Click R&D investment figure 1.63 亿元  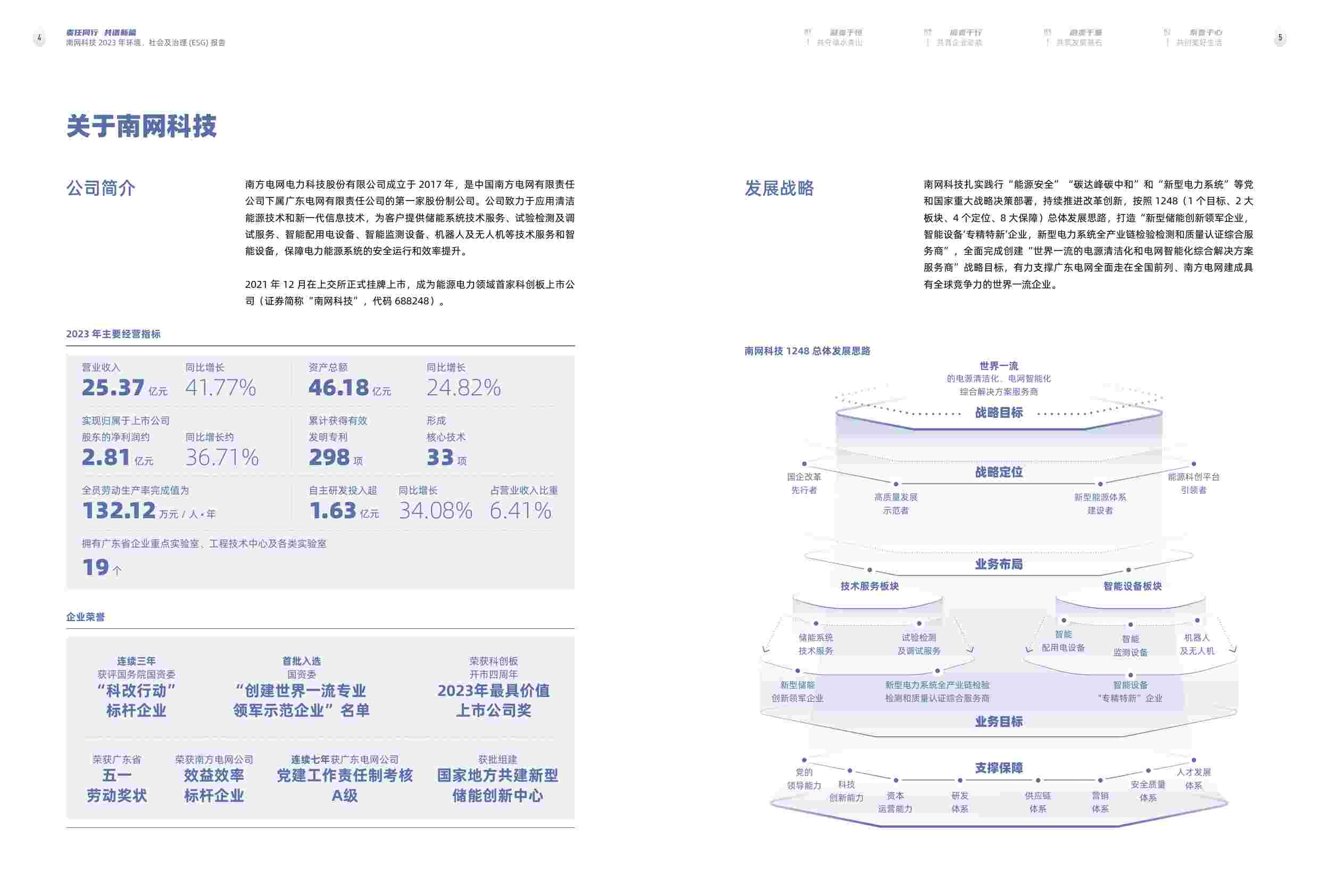344,511
